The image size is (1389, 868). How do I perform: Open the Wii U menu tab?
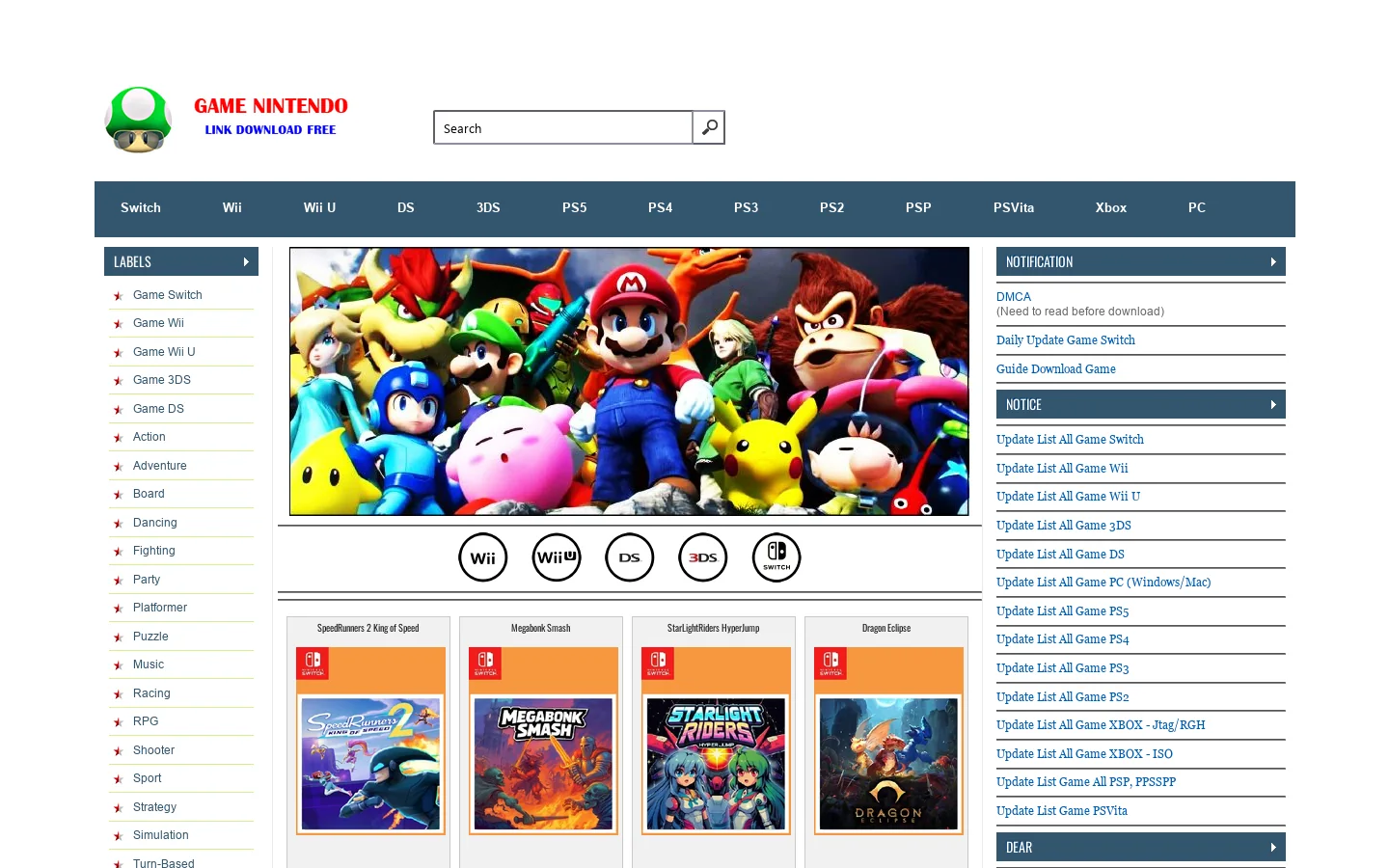coord(319,207)
